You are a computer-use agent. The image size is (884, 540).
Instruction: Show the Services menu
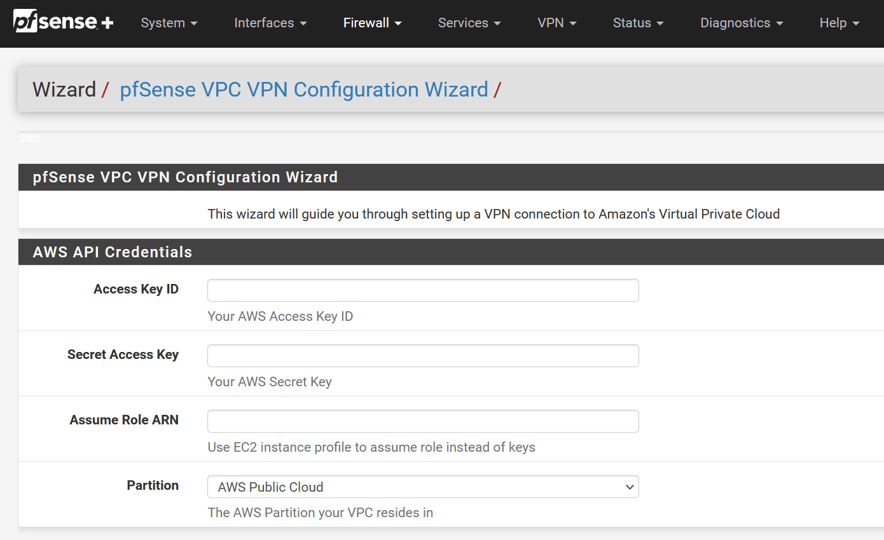click(x=469, y=23)
